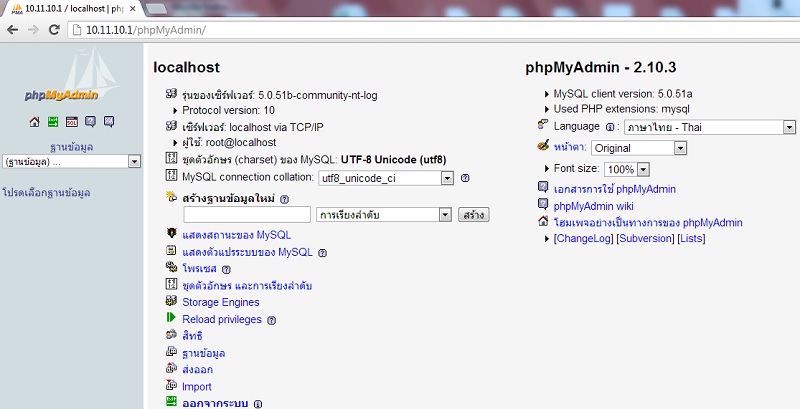Click help icon beside processes link
Image resolution: width=800 pixels, height=409 pixels.
(226, 270)
